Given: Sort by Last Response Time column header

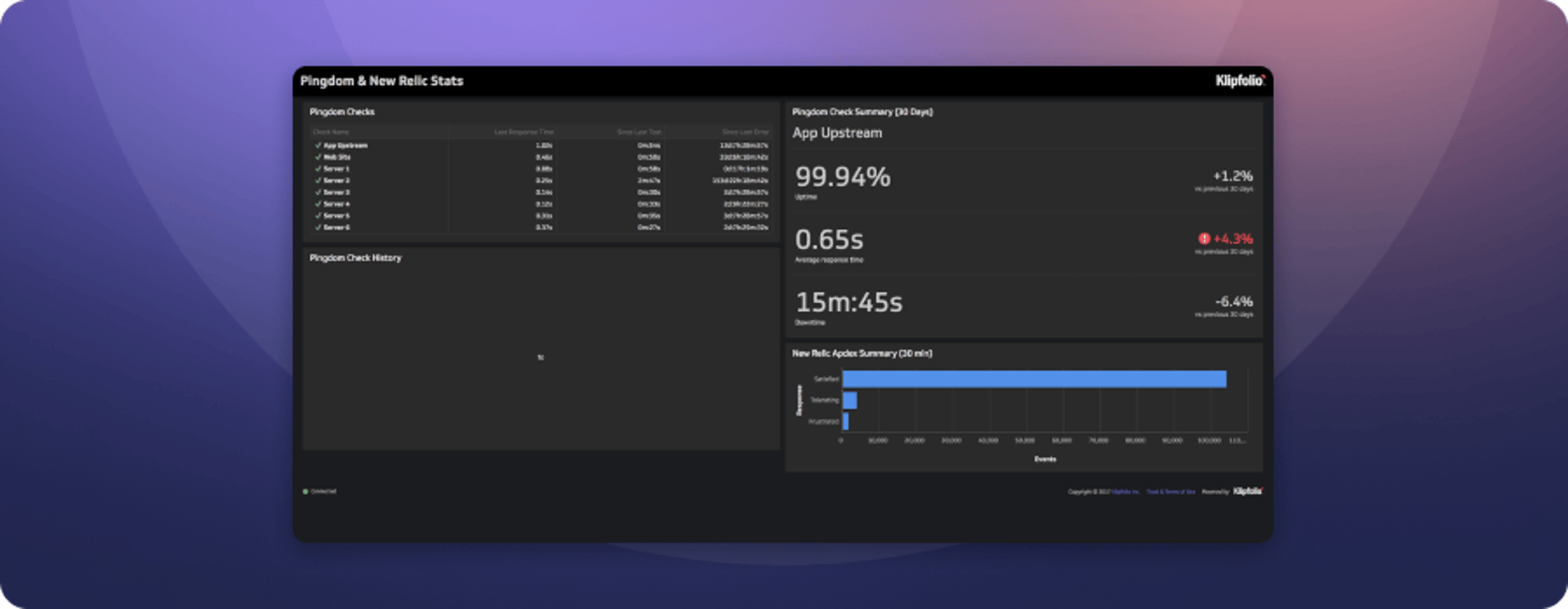Looking at the screenshot, I should point(523,131).
